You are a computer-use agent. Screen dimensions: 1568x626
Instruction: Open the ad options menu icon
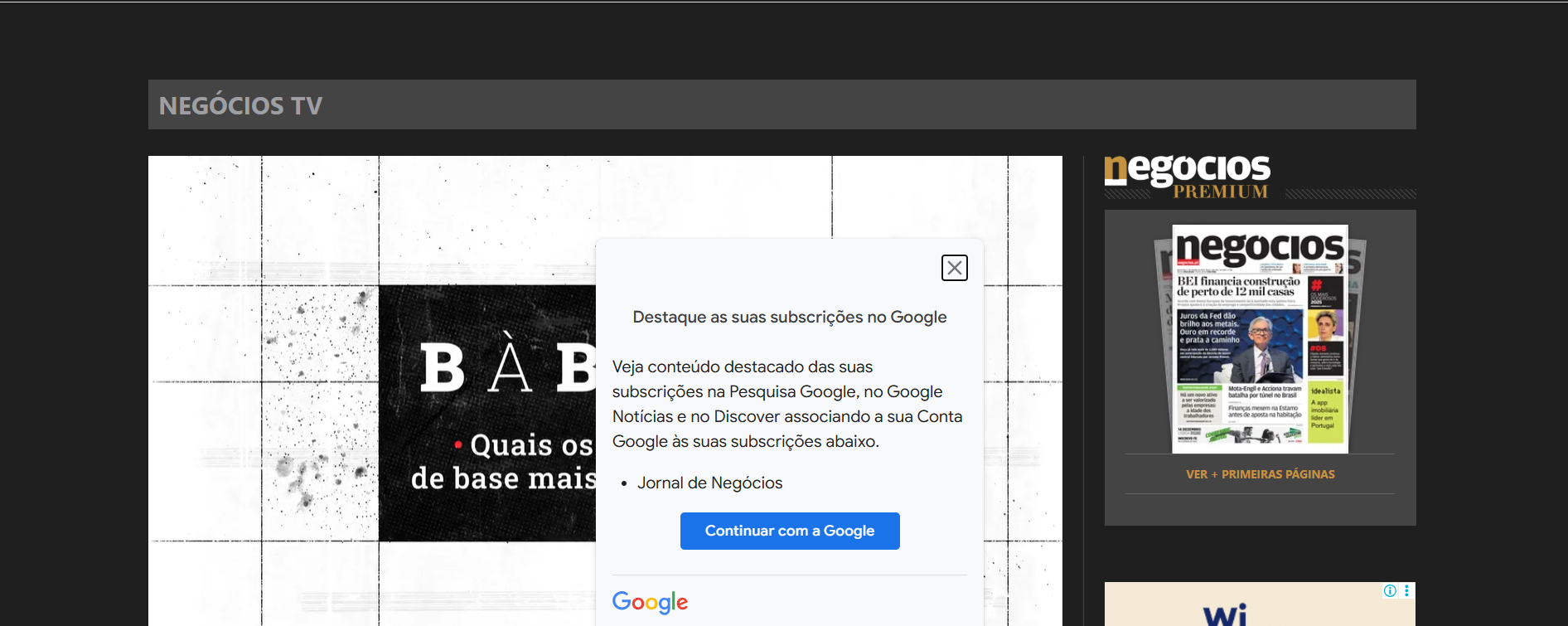click(x=1406, y=591)
